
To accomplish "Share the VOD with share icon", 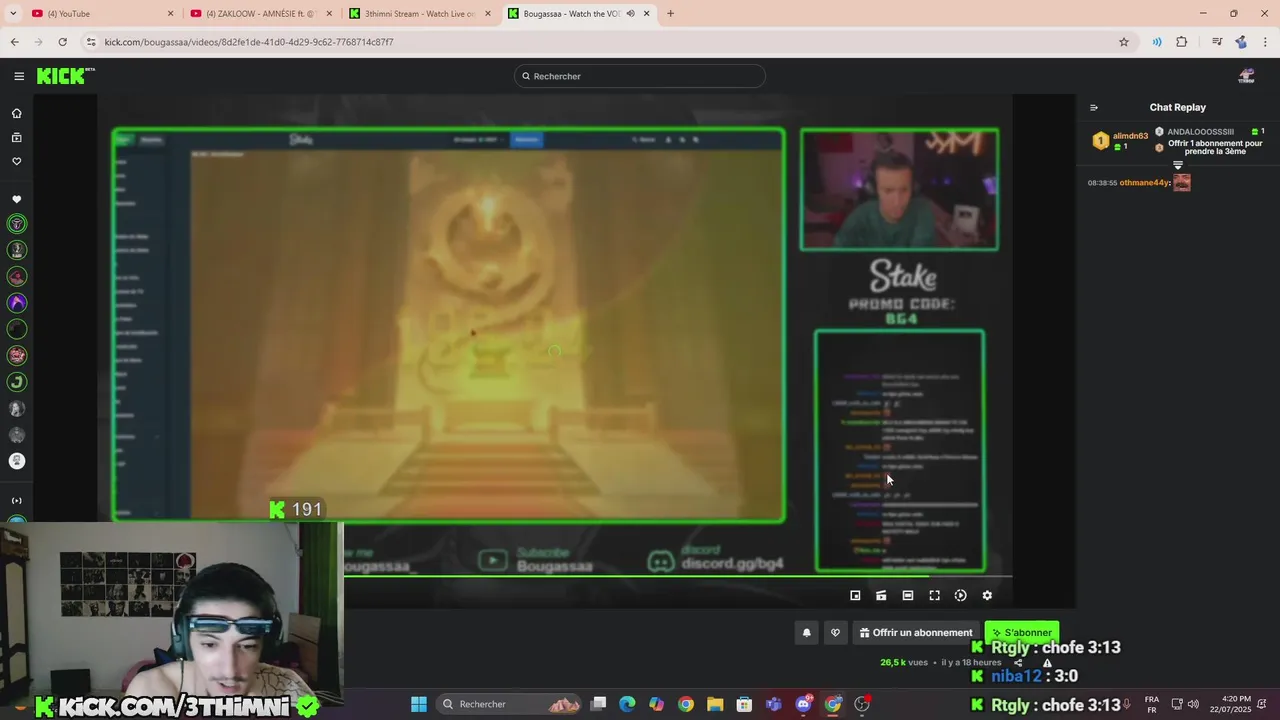I will (1018, 662).
